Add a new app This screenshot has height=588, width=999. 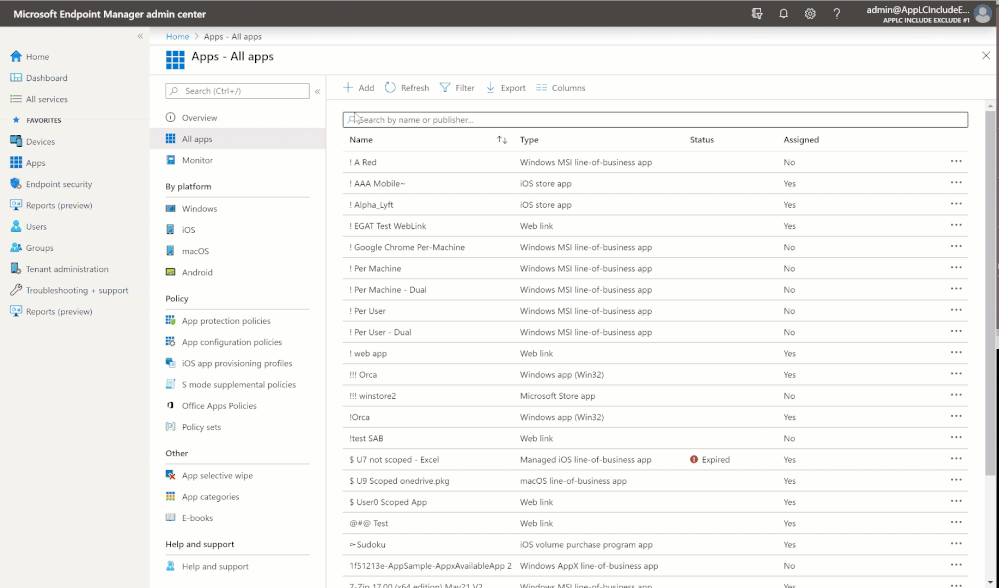(x=359, y=88)
